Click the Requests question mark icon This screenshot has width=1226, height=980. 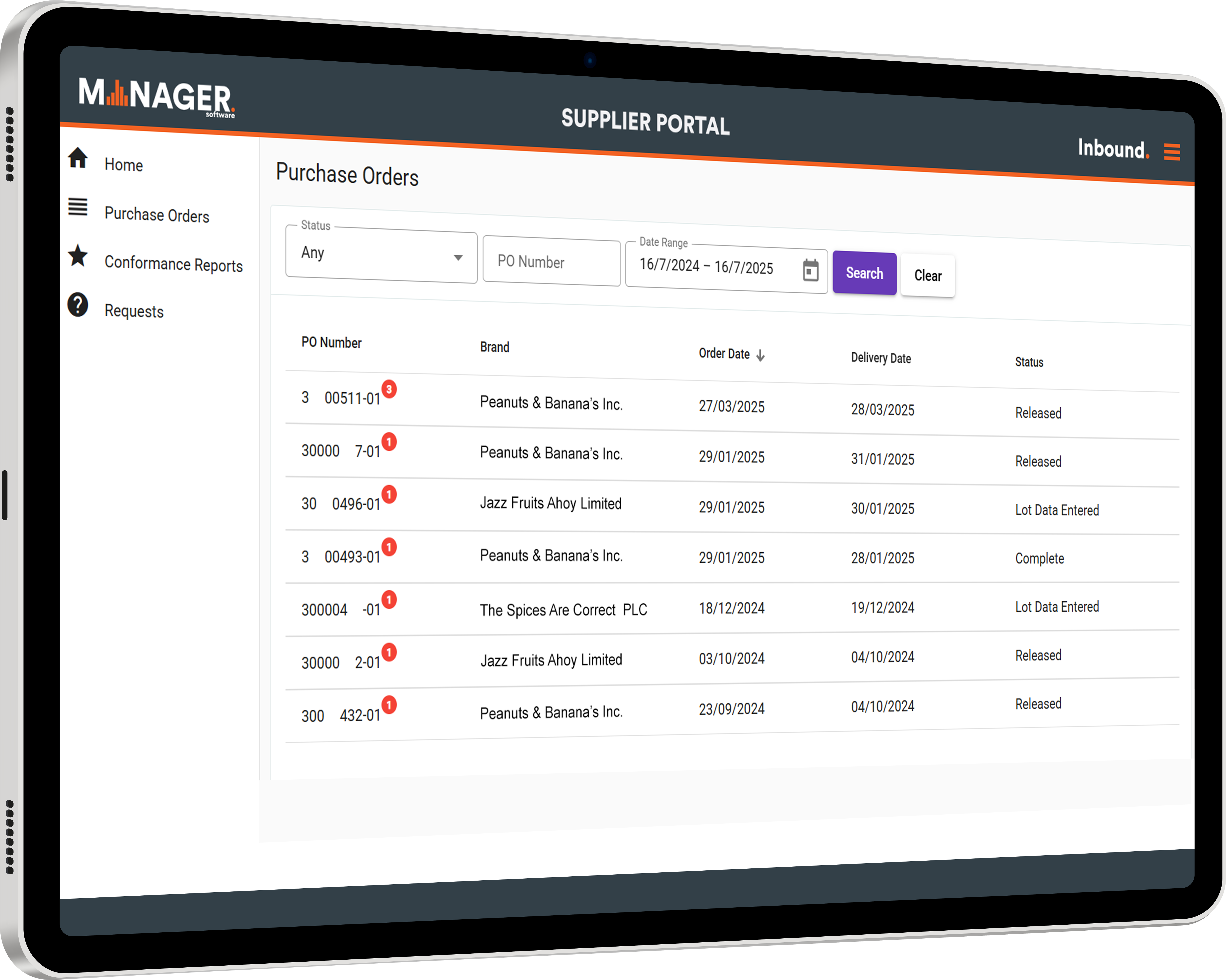[78, 305]
